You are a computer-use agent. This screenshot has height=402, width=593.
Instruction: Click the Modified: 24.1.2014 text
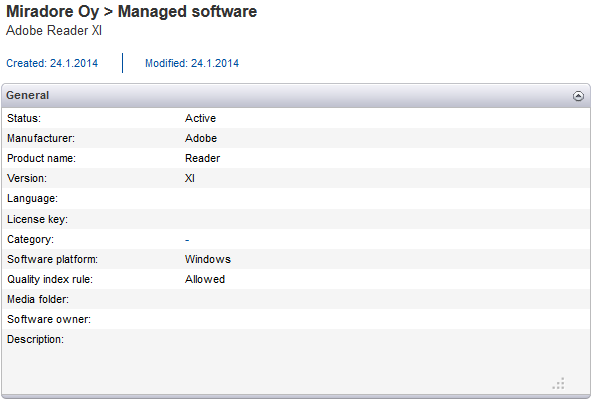coord(192,63)
